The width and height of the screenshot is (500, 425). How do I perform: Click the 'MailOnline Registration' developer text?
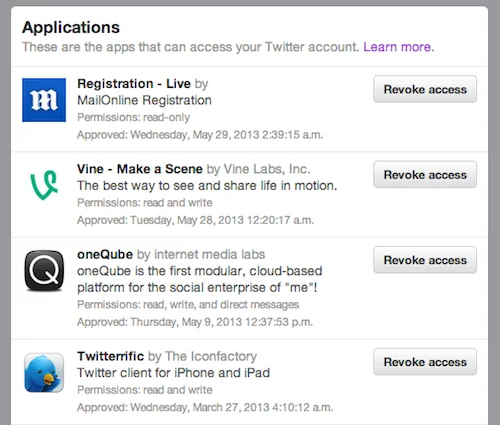pos(144,100)
